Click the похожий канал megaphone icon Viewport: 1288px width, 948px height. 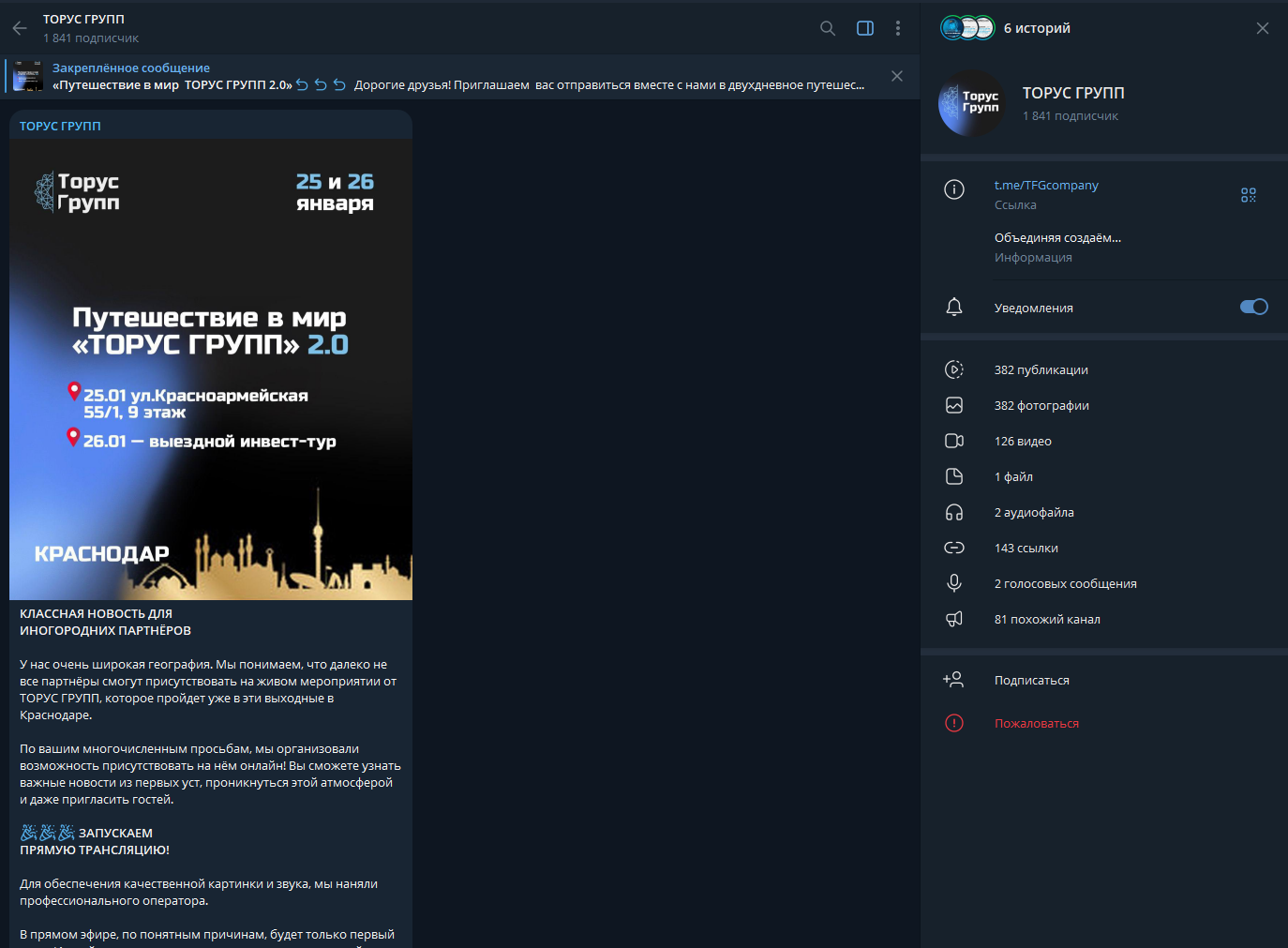tap(954, 619)
